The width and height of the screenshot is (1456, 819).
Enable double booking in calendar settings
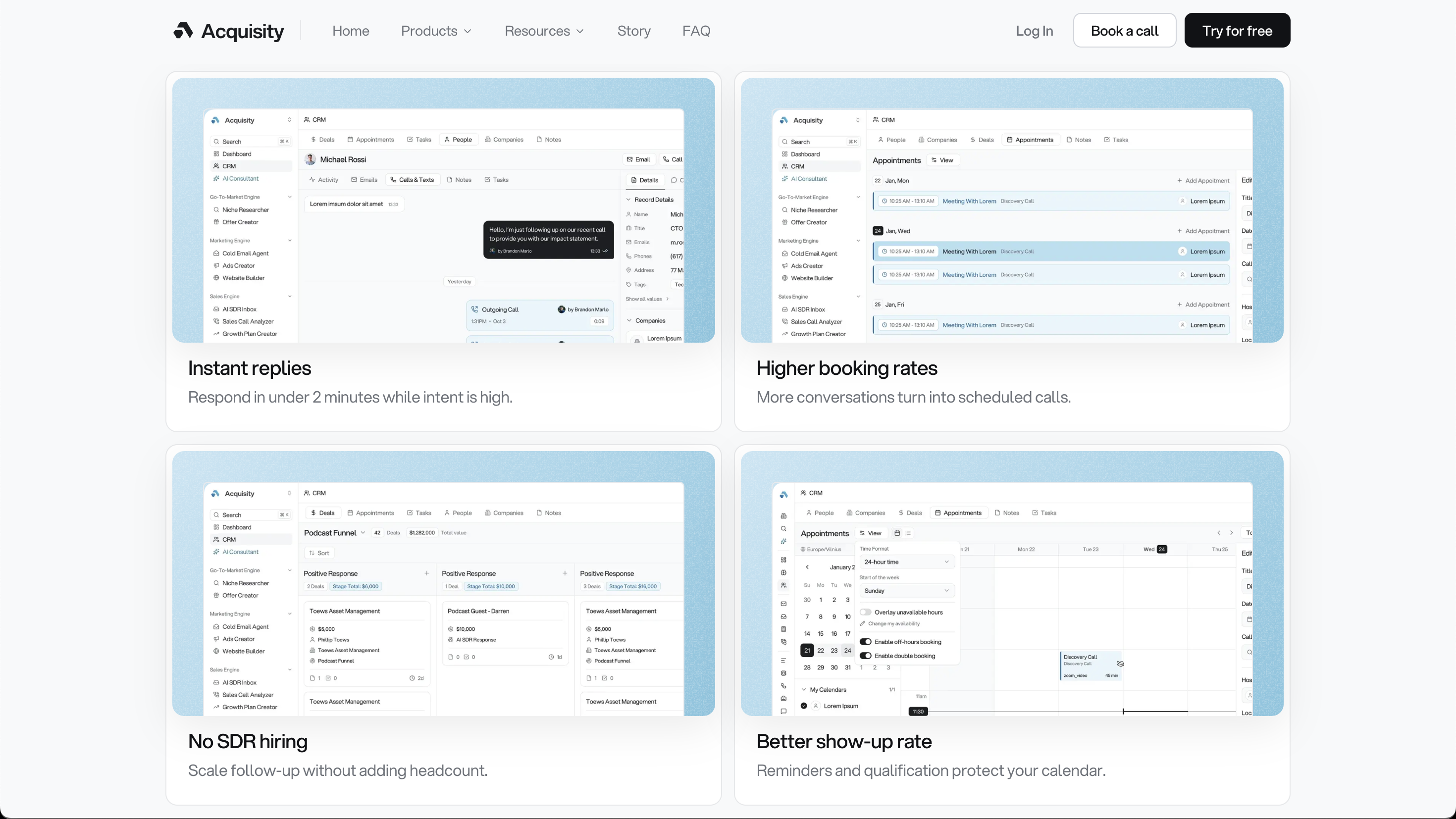coord(867,656)
